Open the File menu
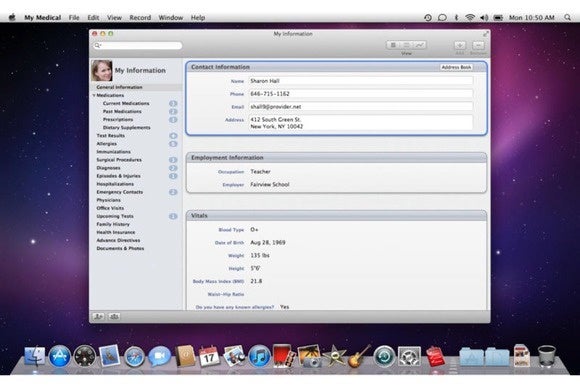 (x=74, y=17)
